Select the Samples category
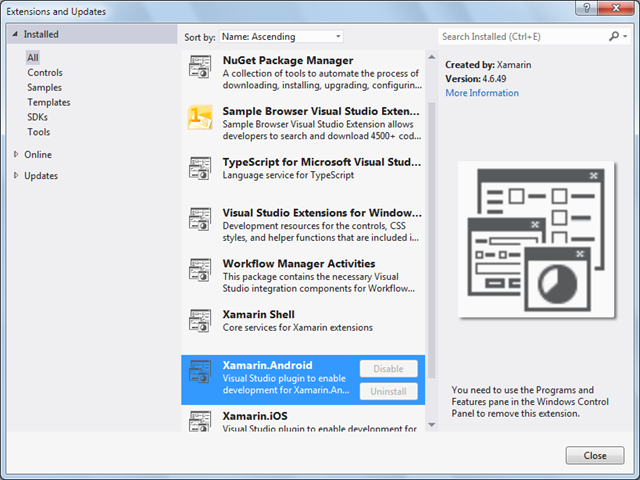Image resolution: width=640 pixels, height=480 pixels. click(44, 87)
